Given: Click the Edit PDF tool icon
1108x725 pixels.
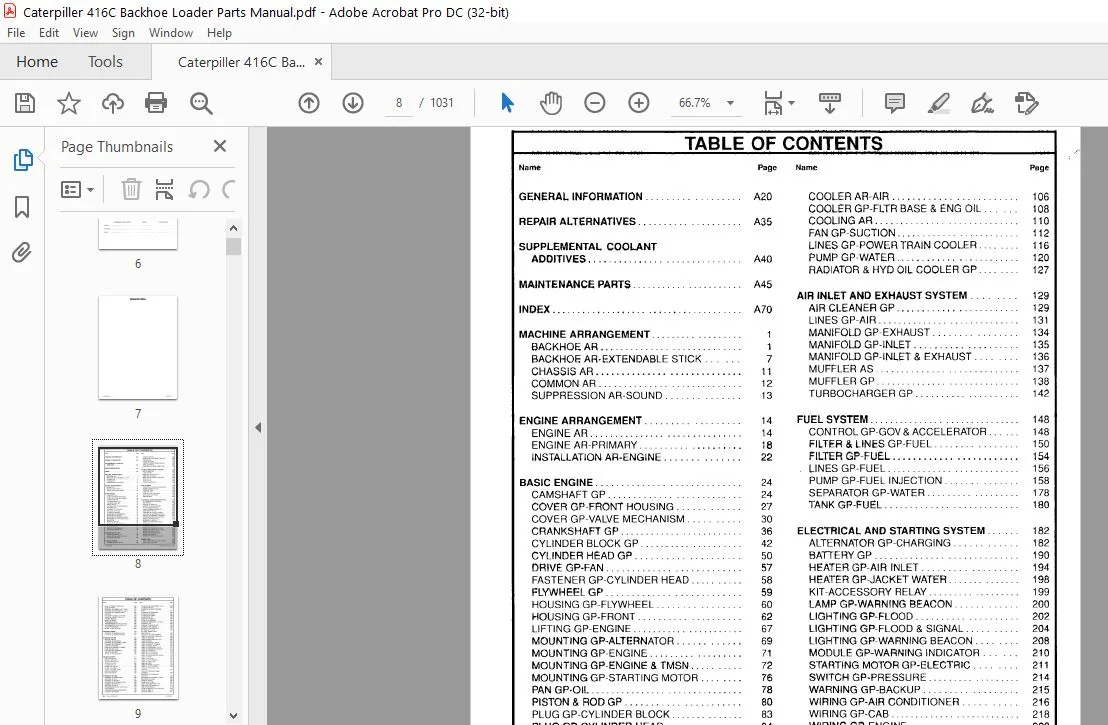Looking at the screenshot, I should [1026, 103].
